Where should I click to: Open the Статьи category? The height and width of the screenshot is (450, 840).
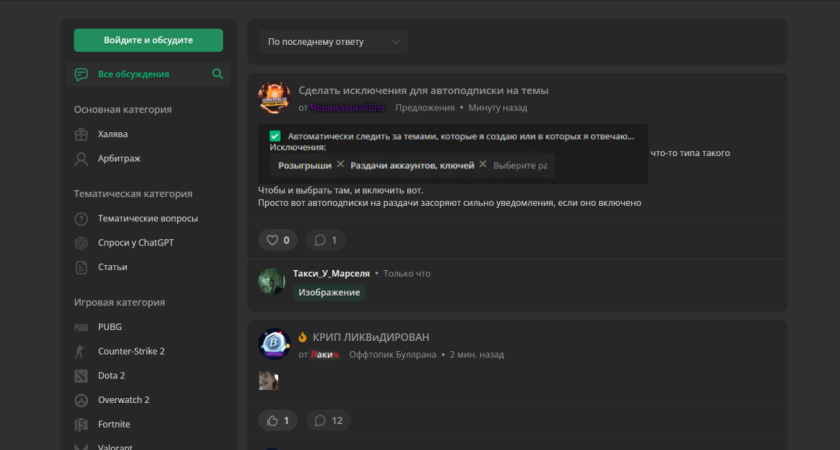click(x=112, y=267)
